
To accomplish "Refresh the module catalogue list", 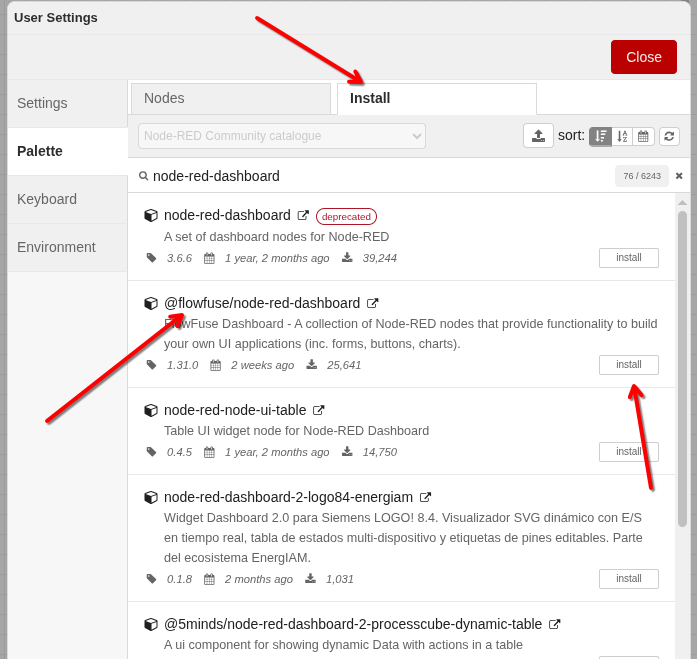I will (x=669, y=136).
